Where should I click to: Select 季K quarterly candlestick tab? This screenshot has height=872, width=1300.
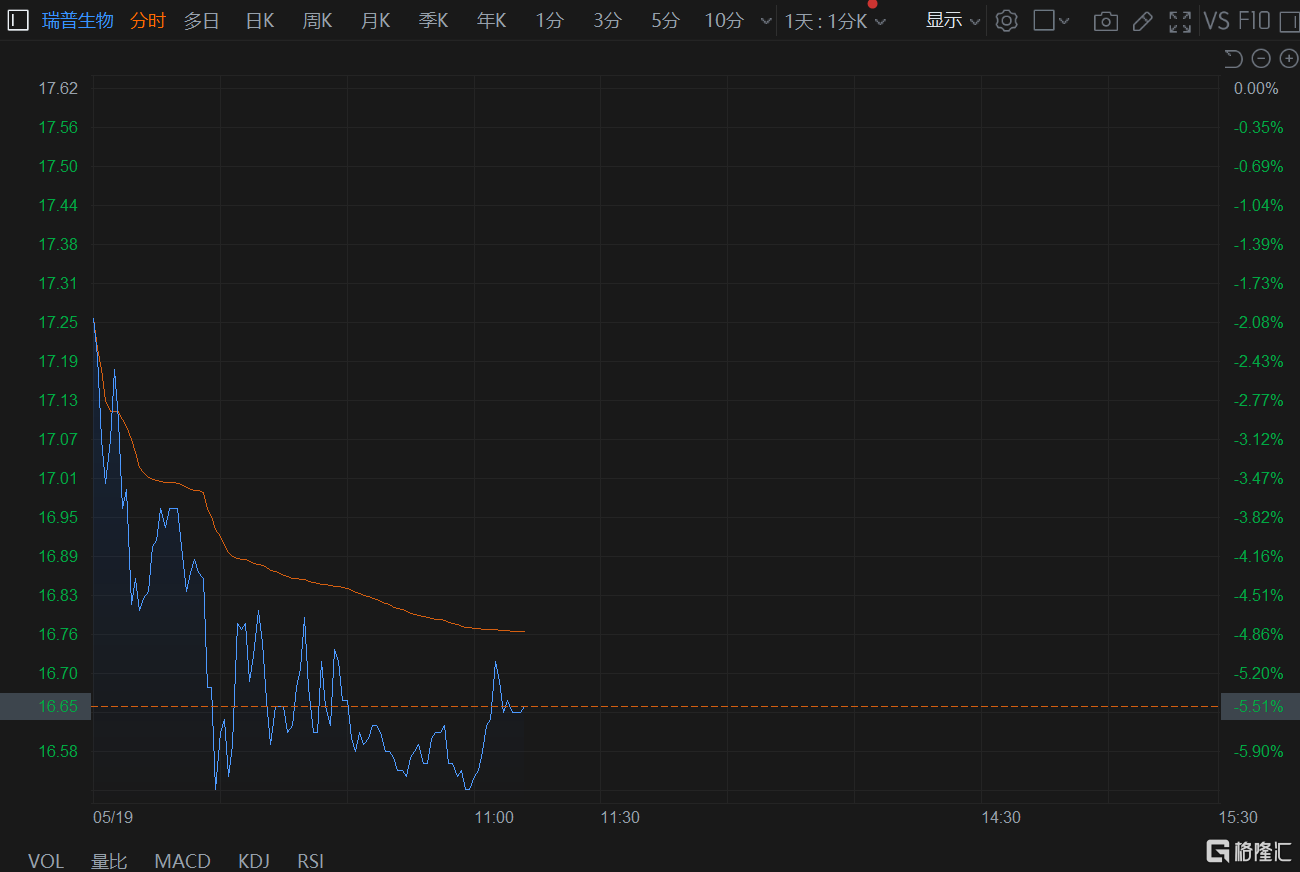(434, 20)
